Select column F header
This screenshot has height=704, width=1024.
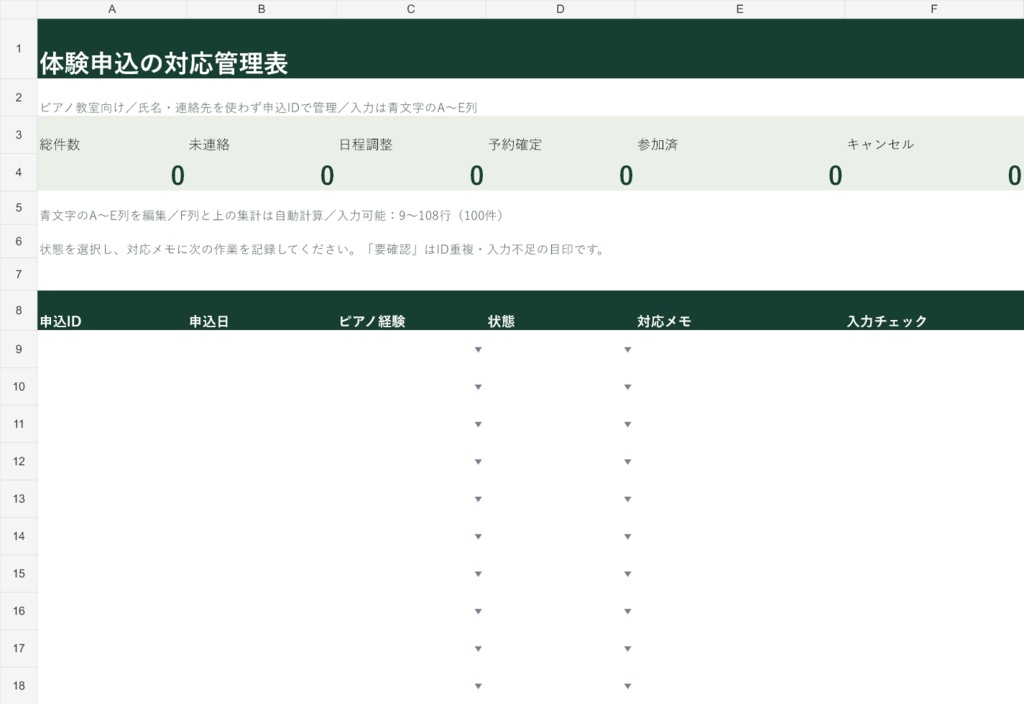coord(934,9)
